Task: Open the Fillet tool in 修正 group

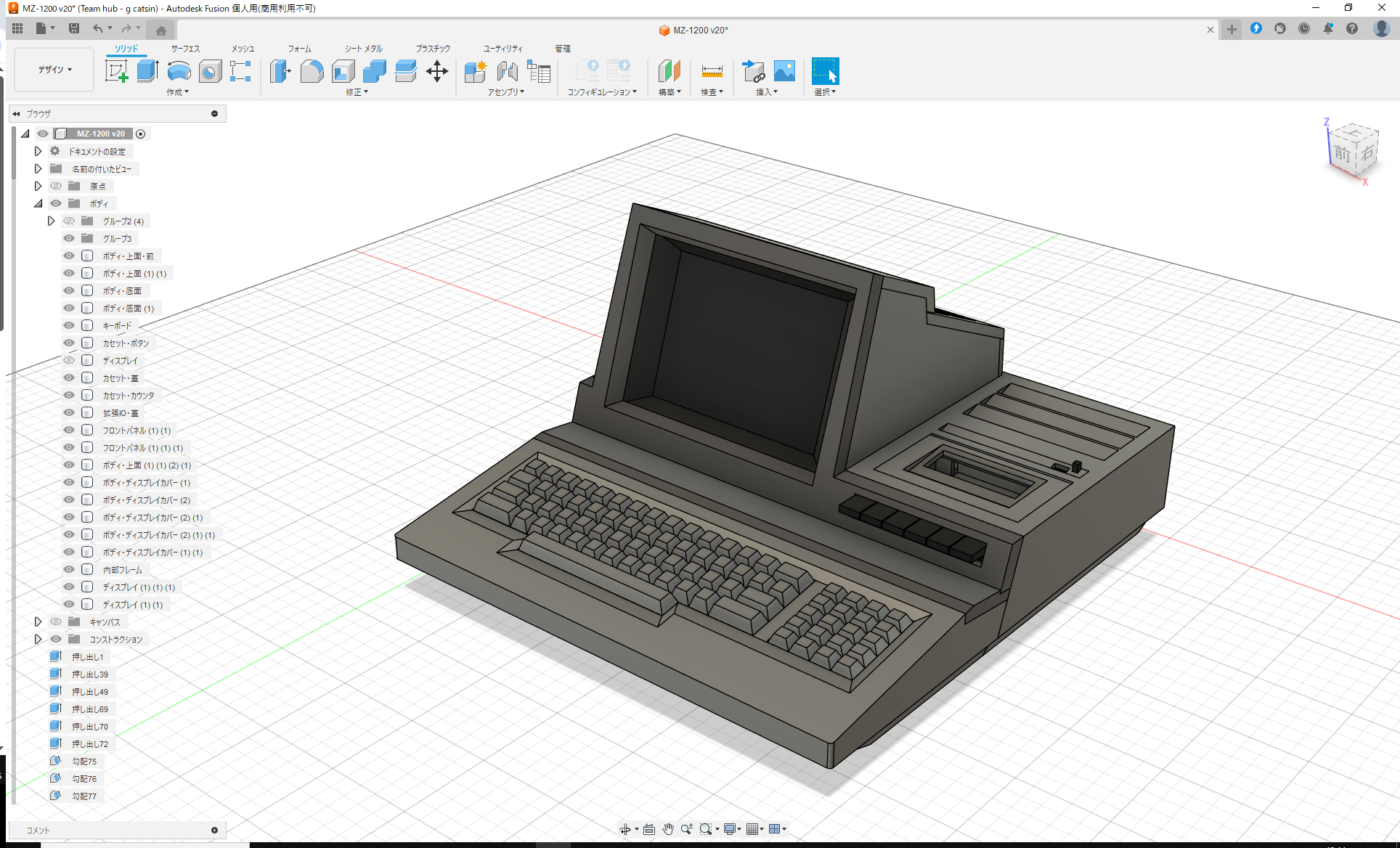Action: coord(312,71)
